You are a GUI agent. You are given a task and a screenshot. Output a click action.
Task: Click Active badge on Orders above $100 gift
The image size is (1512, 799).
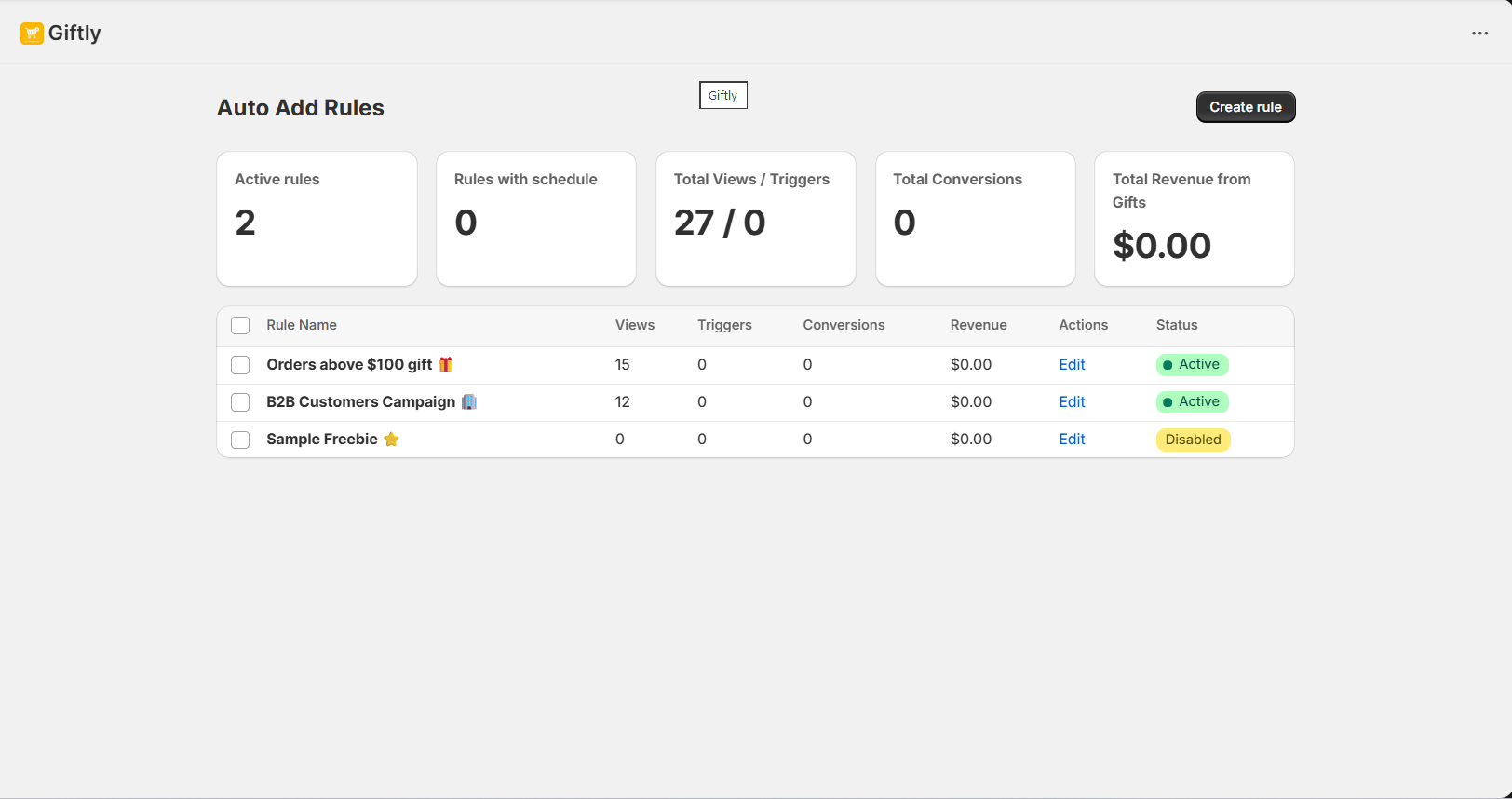pos(1192,365)
